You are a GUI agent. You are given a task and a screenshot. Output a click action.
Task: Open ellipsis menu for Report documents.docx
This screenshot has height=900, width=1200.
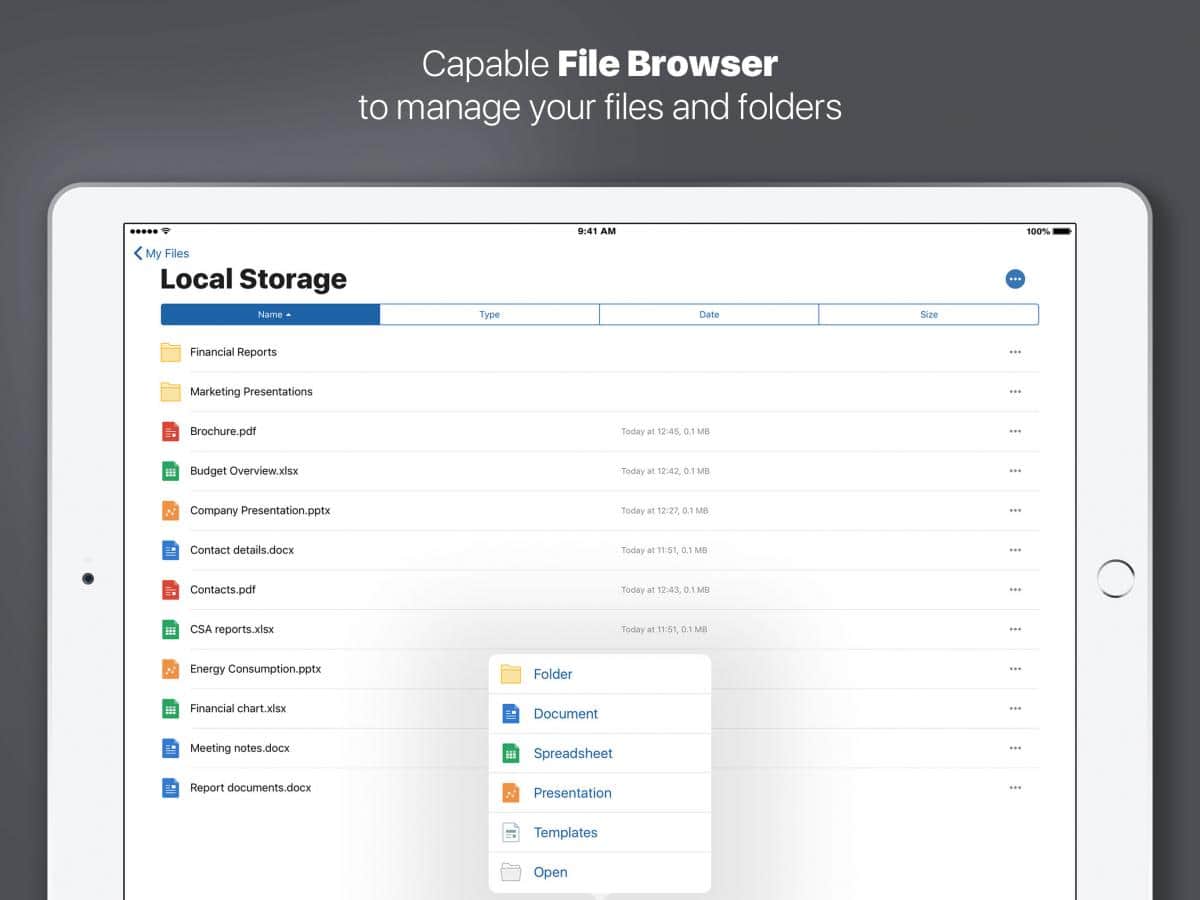point(1015,788)
